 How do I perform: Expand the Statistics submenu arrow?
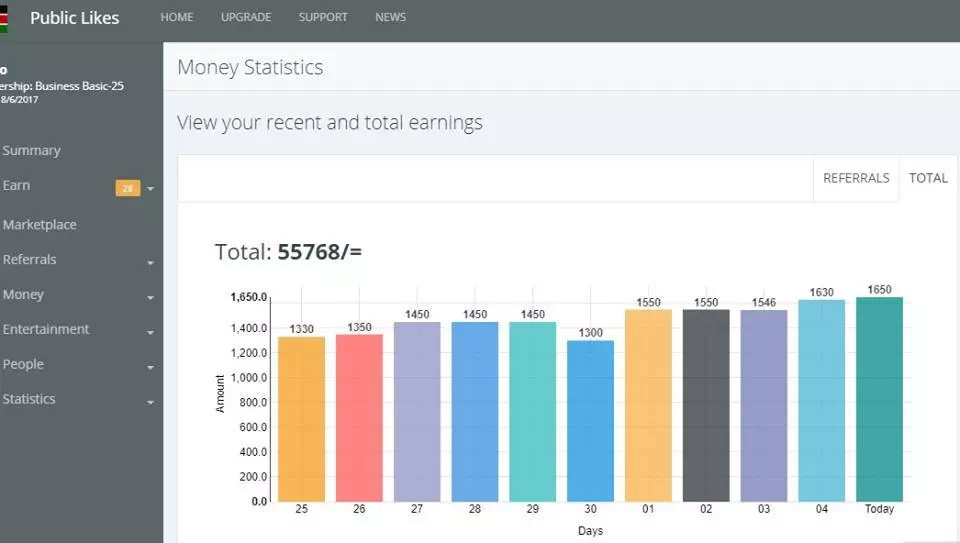click(x=151, y=402)
